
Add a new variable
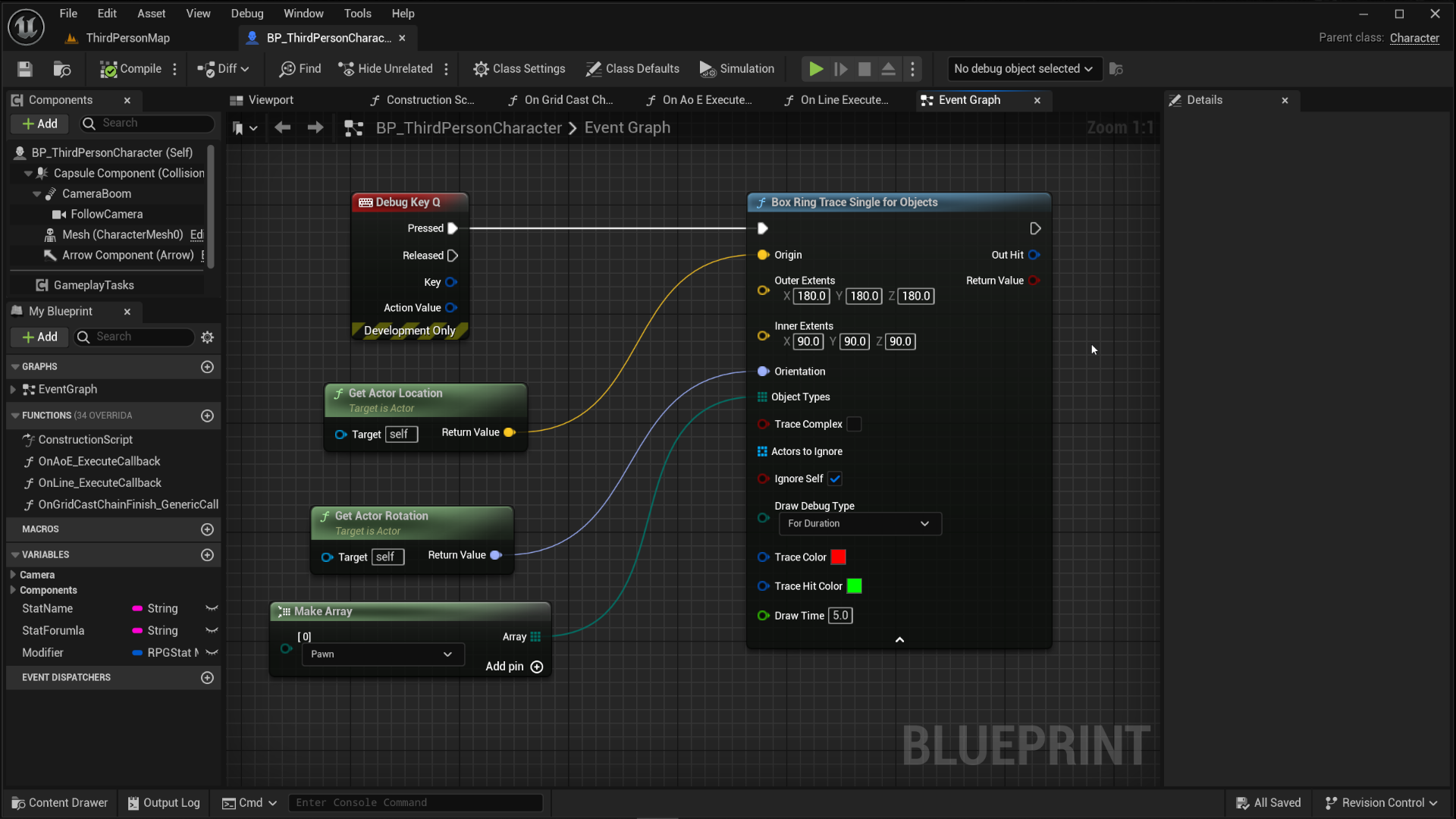point(207,555)
